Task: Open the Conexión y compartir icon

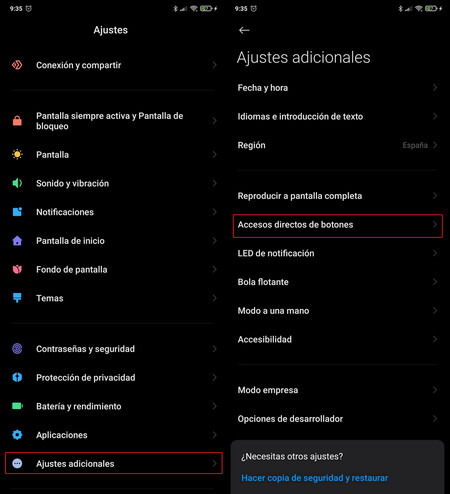Action: 17,65
